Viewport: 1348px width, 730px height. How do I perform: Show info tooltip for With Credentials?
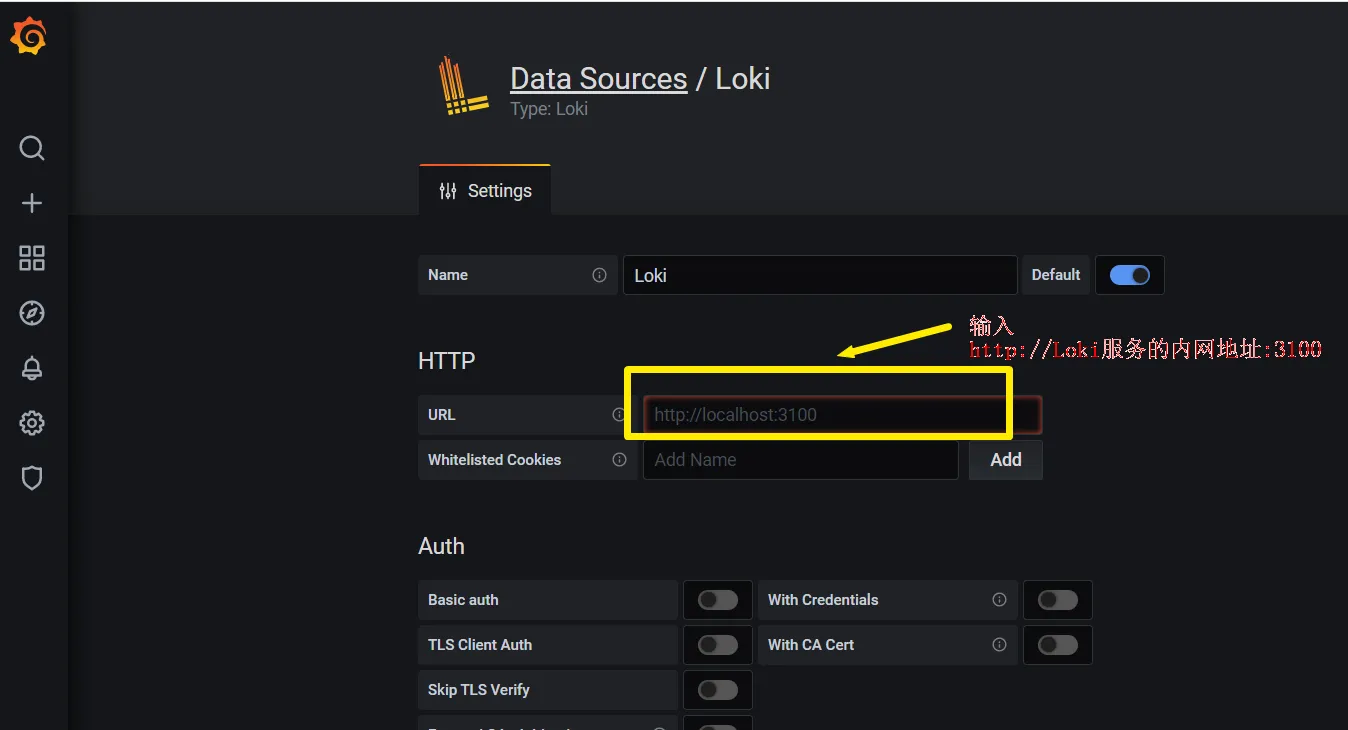coord(999,600)
